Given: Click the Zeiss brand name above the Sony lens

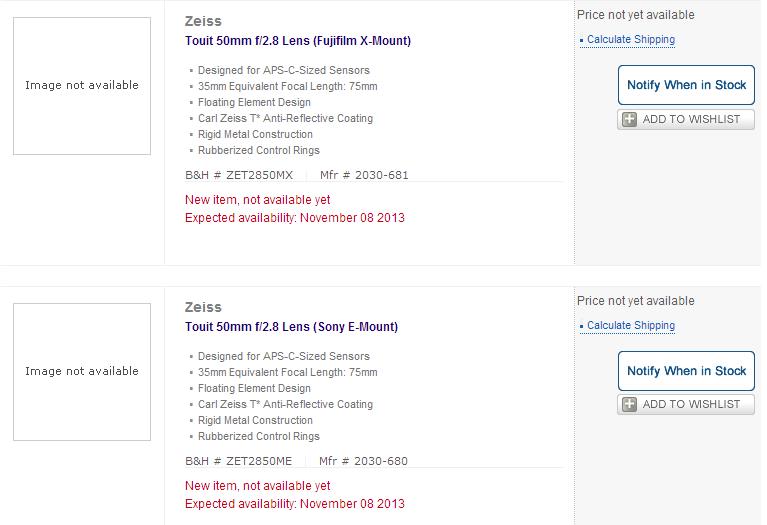Looking at the screenshot, I should (x=203, y=307).
